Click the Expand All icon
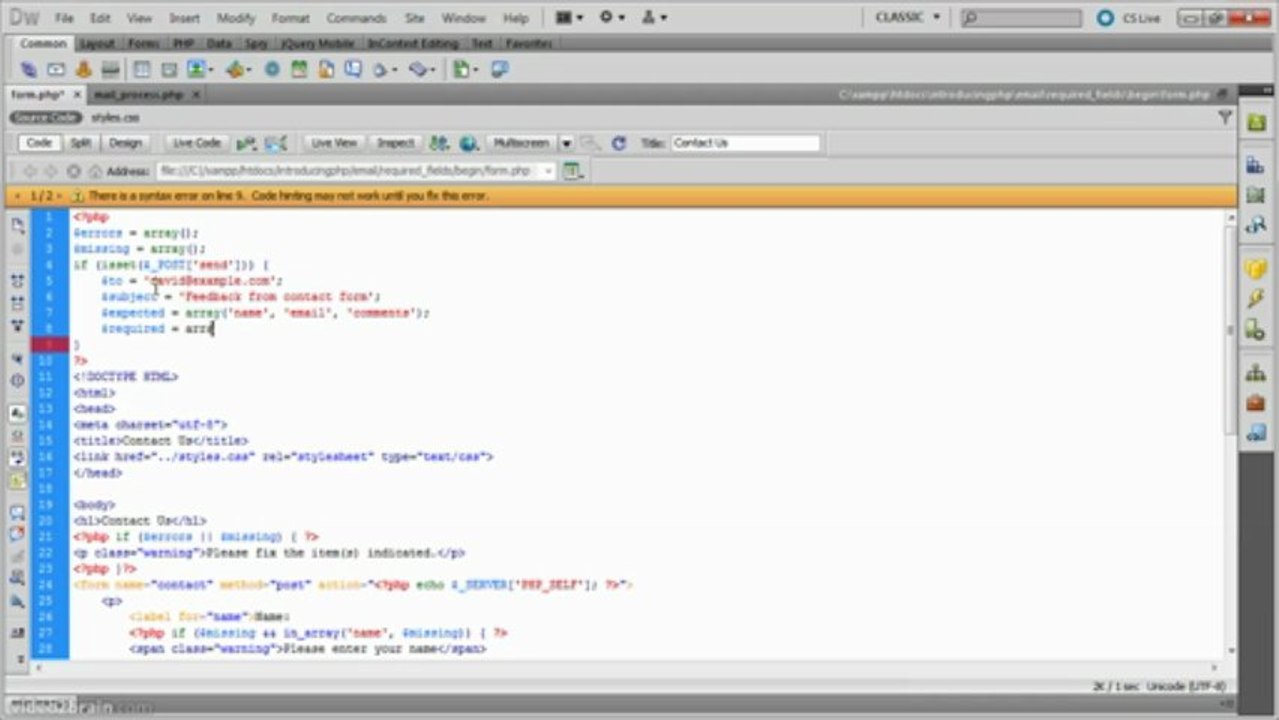Viewport: 1279px width, 720px height. (x=17, y=325)
